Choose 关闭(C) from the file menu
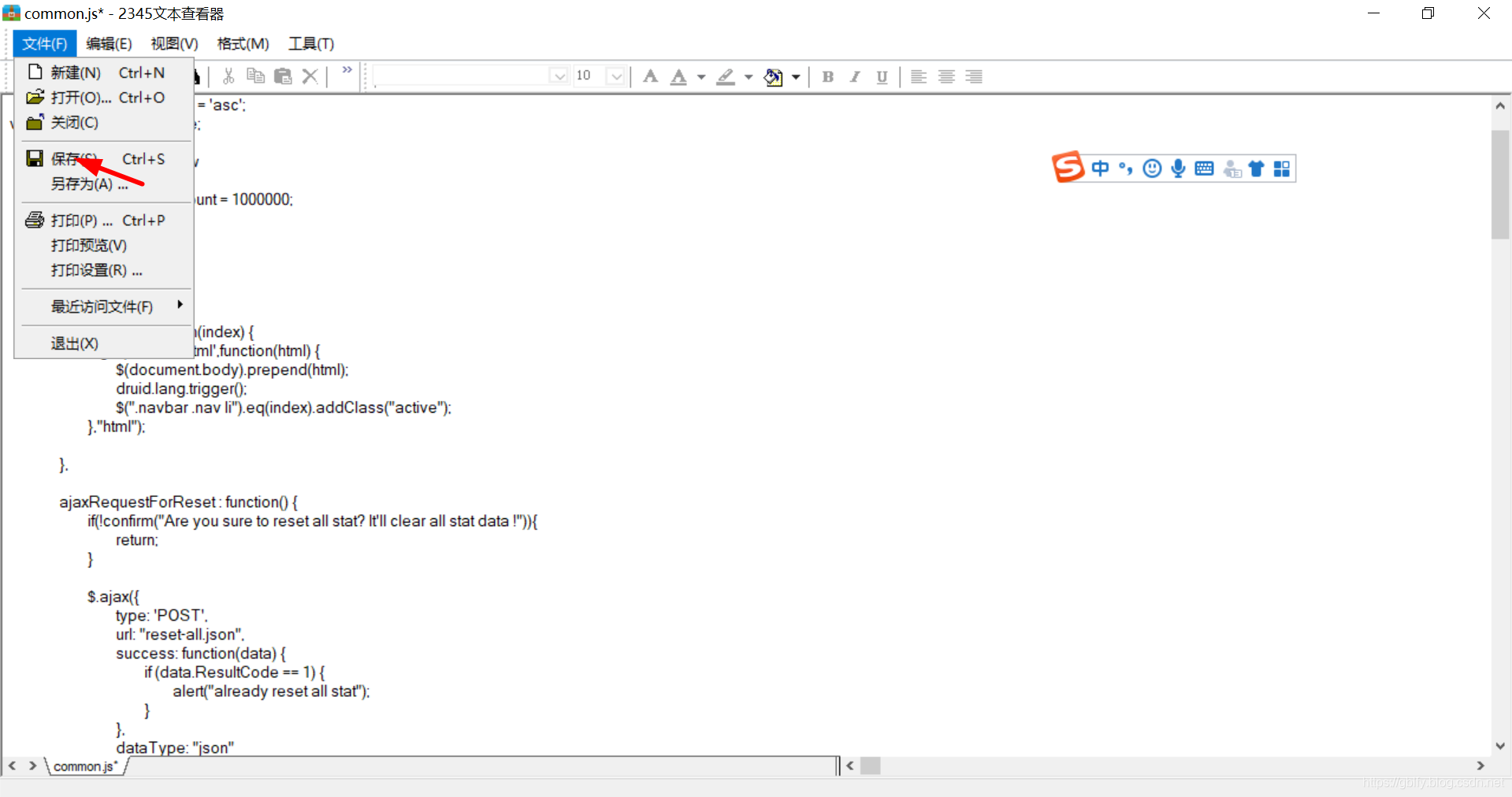Viewport: 1512px width, 797px height. point(104,123)
